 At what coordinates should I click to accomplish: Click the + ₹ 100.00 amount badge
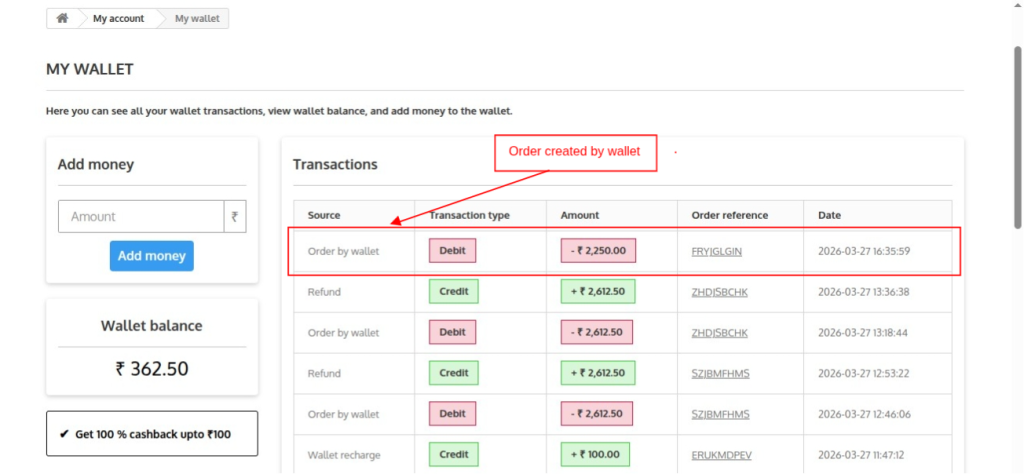[595, 455]
